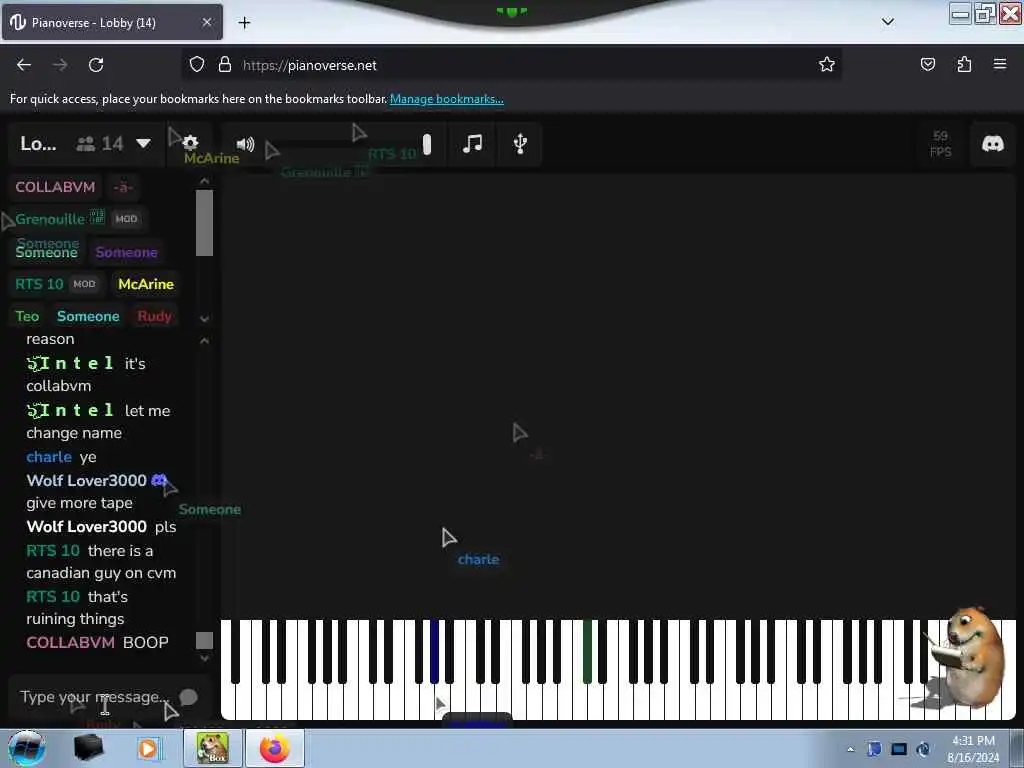The image size is (1024, 768).
Task: Open a new browser tab
Action: (244, 23)
